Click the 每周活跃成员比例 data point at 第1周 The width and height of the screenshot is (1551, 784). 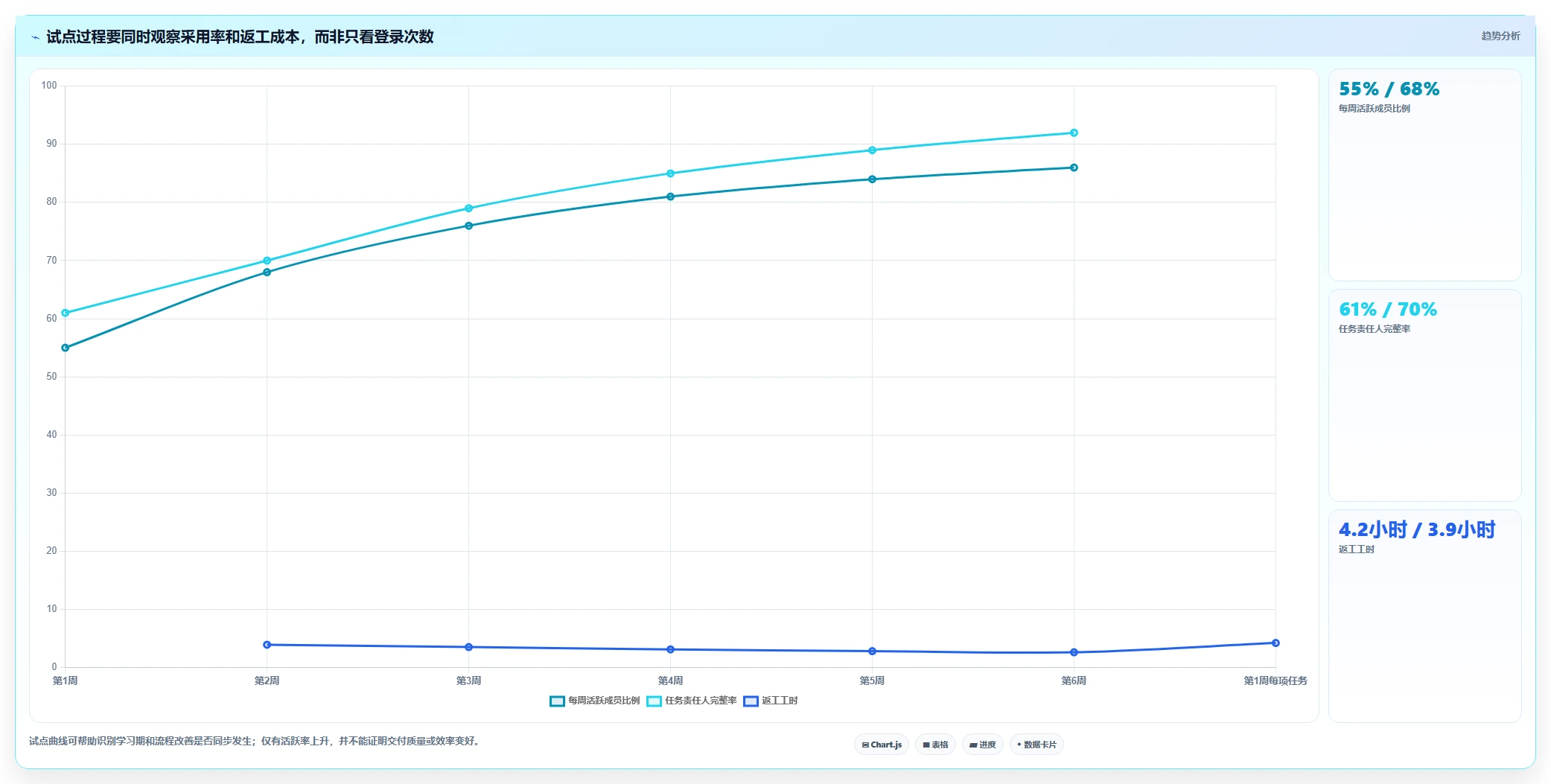tap(66, 348)
